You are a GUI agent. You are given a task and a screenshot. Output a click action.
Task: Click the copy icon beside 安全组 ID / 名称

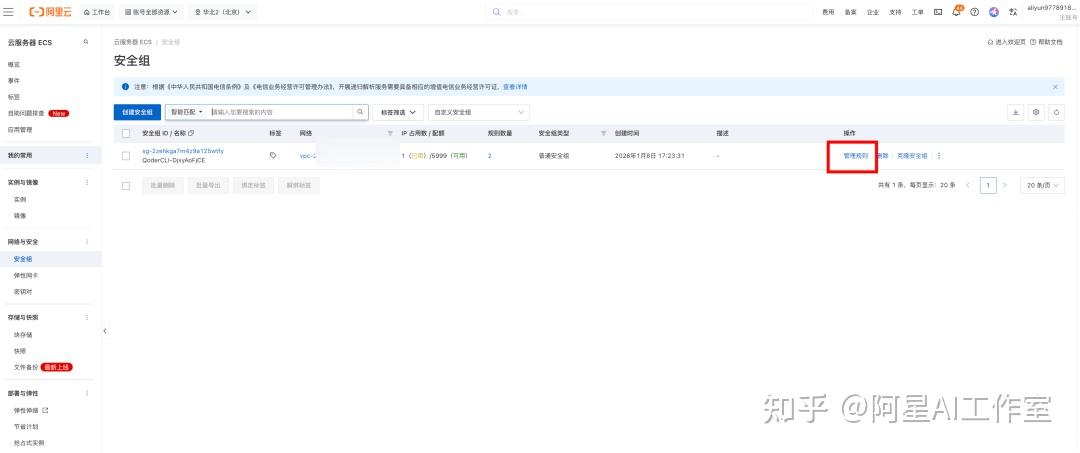[x=191, y=134]
